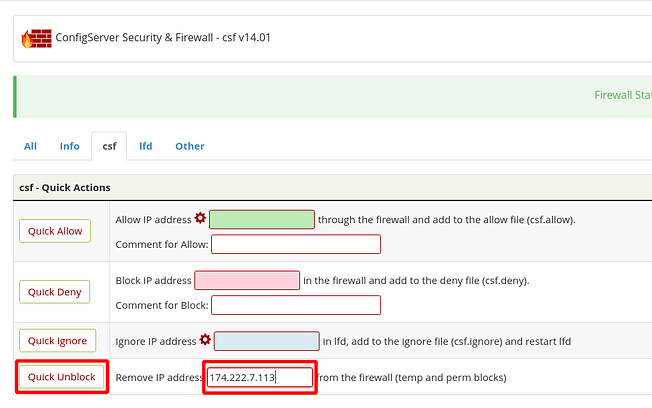
Task: Click the Quick Unblock button
Action: pyautogui.click(x=62, y=377)
